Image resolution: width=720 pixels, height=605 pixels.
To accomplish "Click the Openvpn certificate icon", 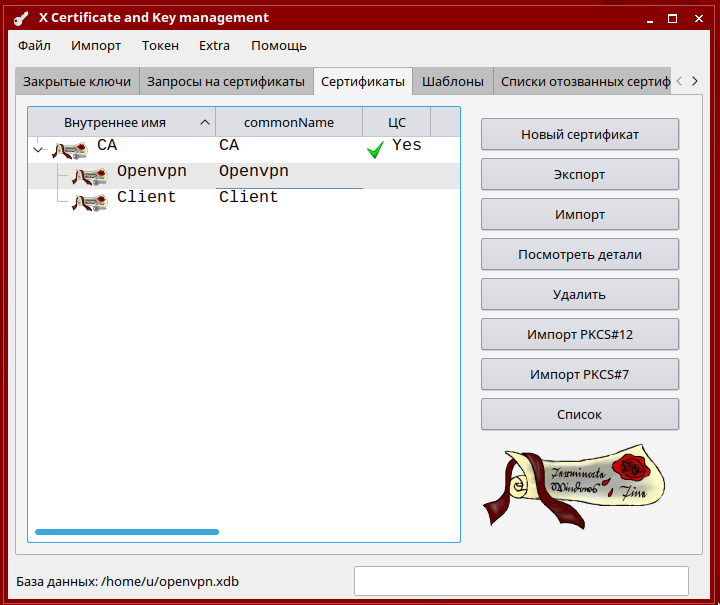I will (x=90, y=176).
